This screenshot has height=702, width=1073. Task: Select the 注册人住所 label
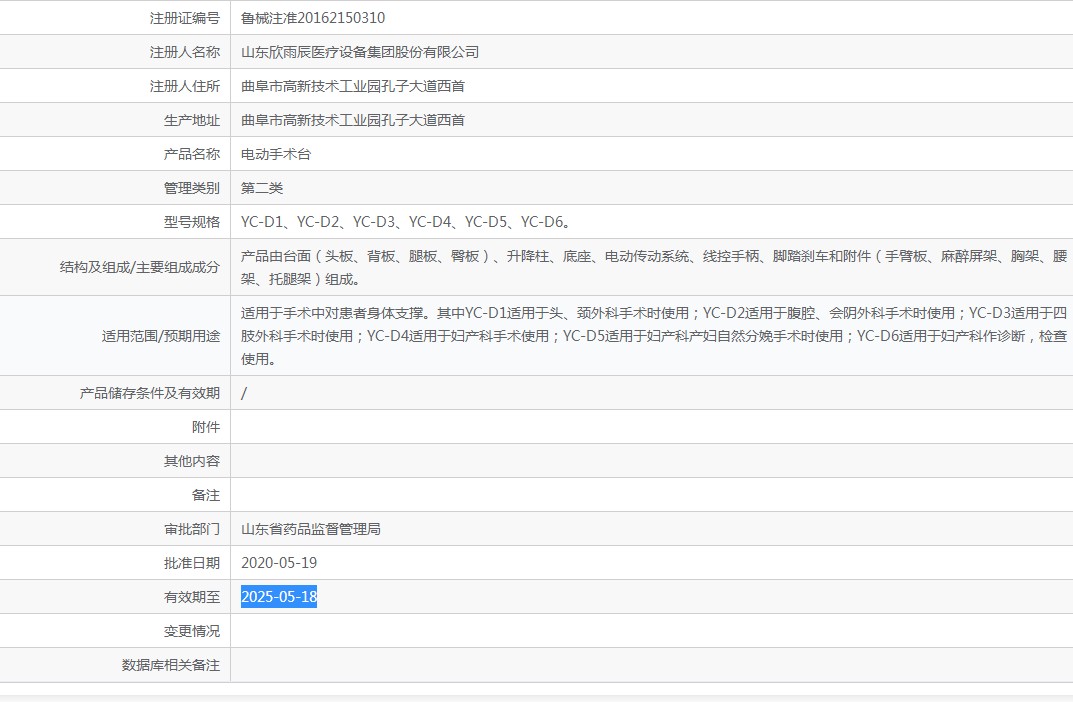pos(185,86)
